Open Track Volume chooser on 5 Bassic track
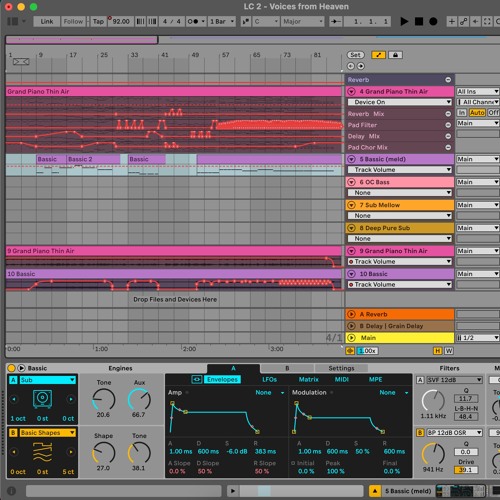 (x=400, y=170)
